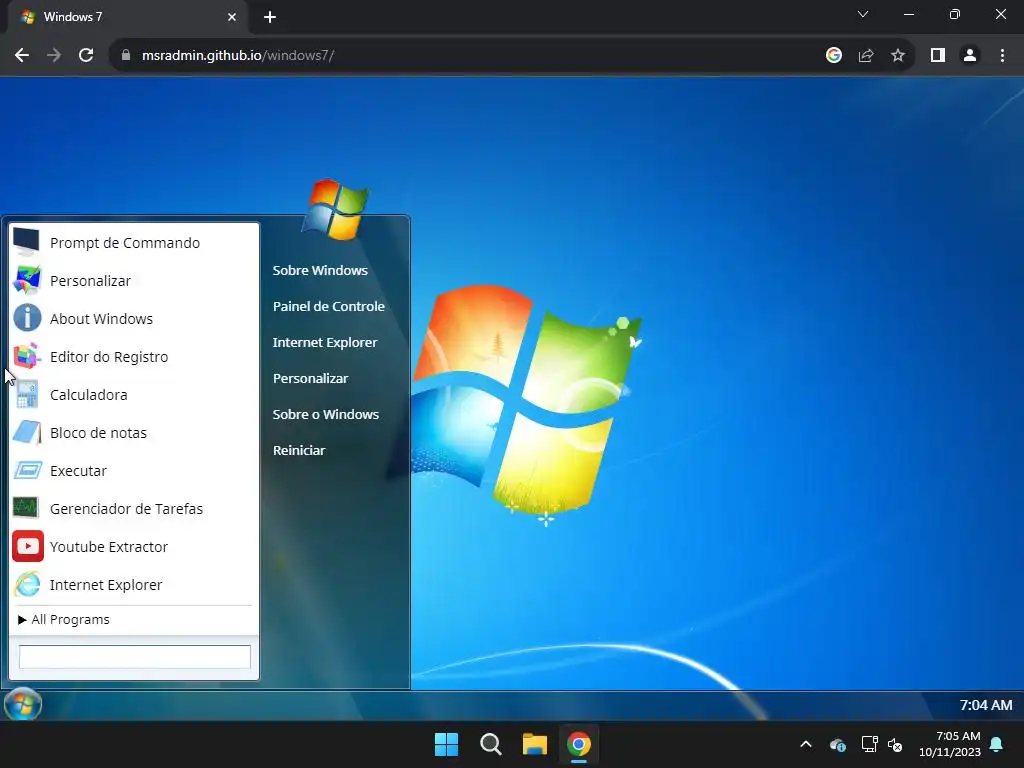Click the Gerenciador de Tarefas label
Viewport: 1024px width, 768px height.
126,509
